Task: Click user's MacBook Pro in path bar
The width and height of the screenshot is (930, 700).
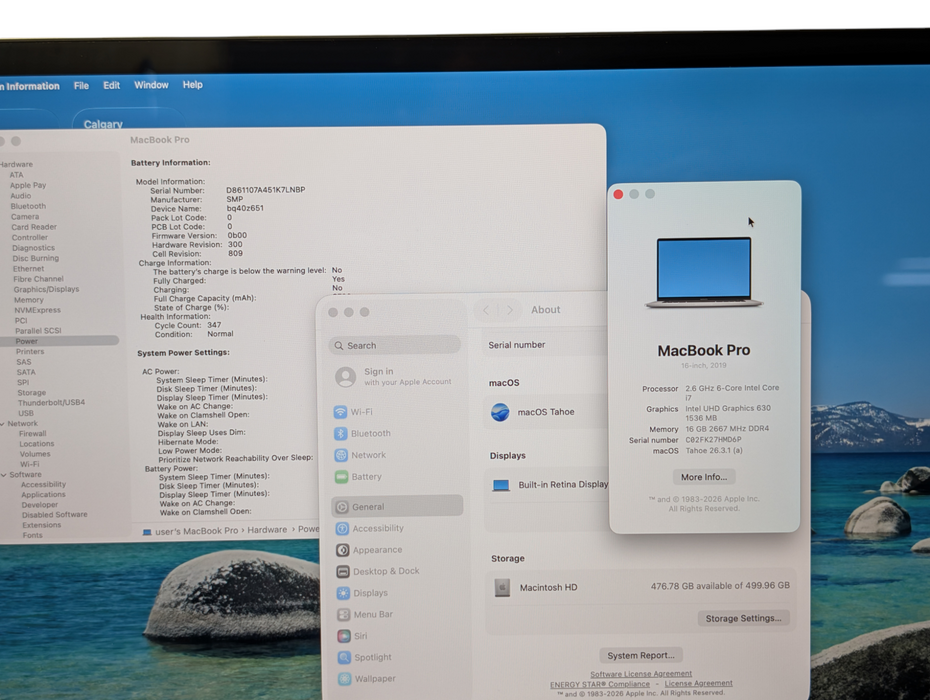Action: tap(196, 531)
